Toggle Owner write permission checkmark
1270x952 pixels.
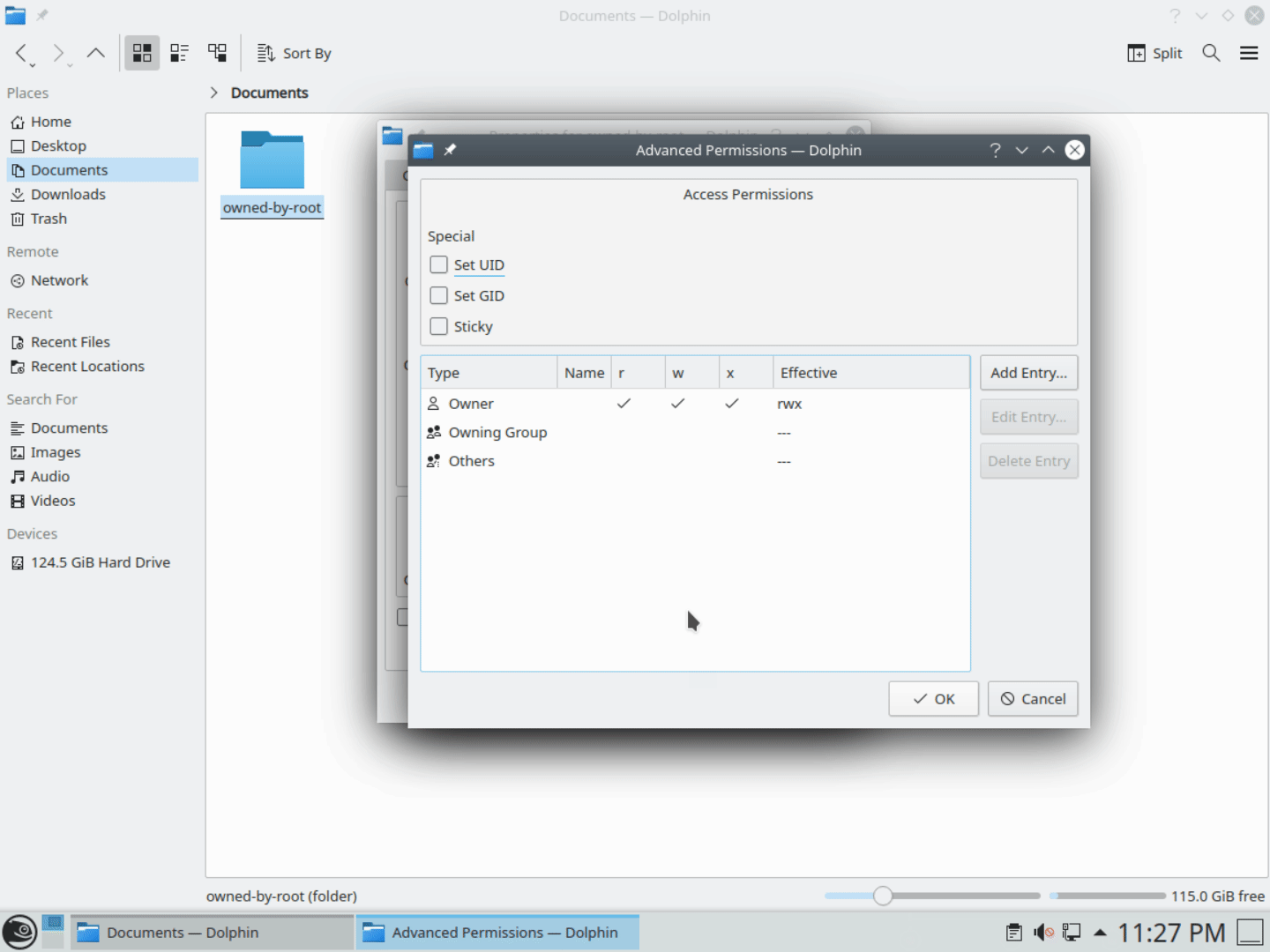click(x=677, y=404)
